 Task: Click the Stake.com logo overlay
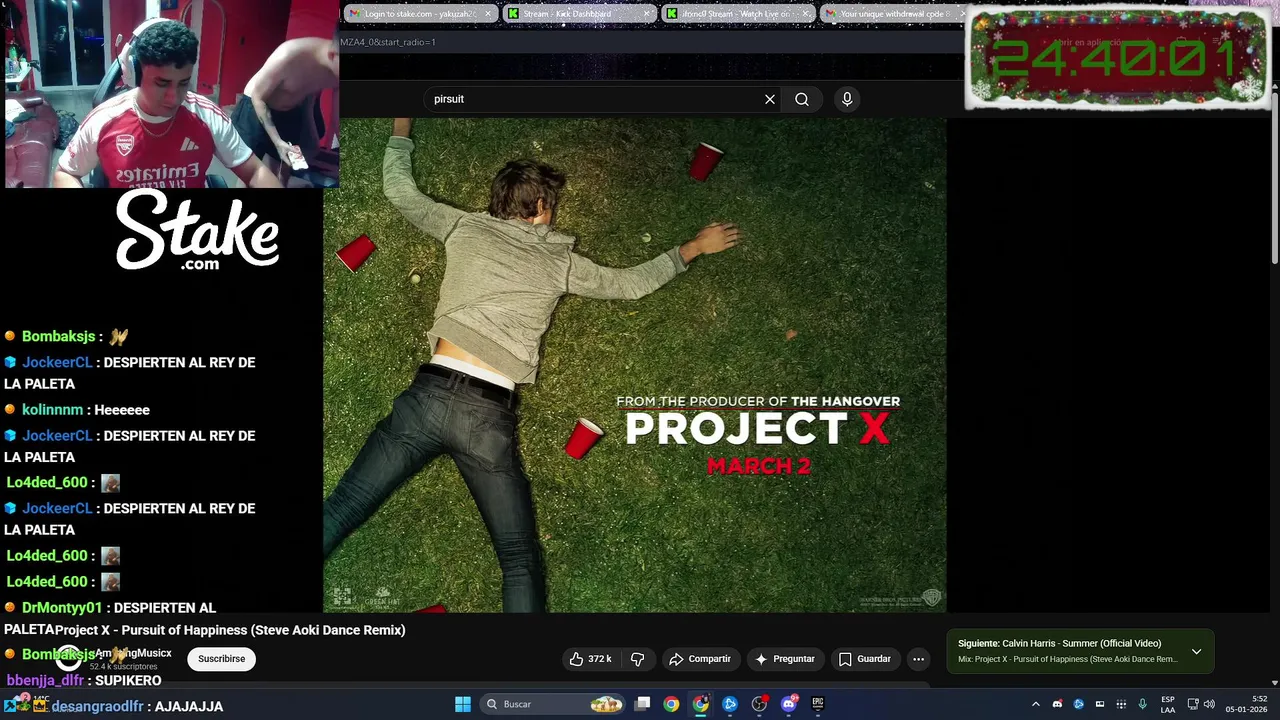tap(198, 231)
